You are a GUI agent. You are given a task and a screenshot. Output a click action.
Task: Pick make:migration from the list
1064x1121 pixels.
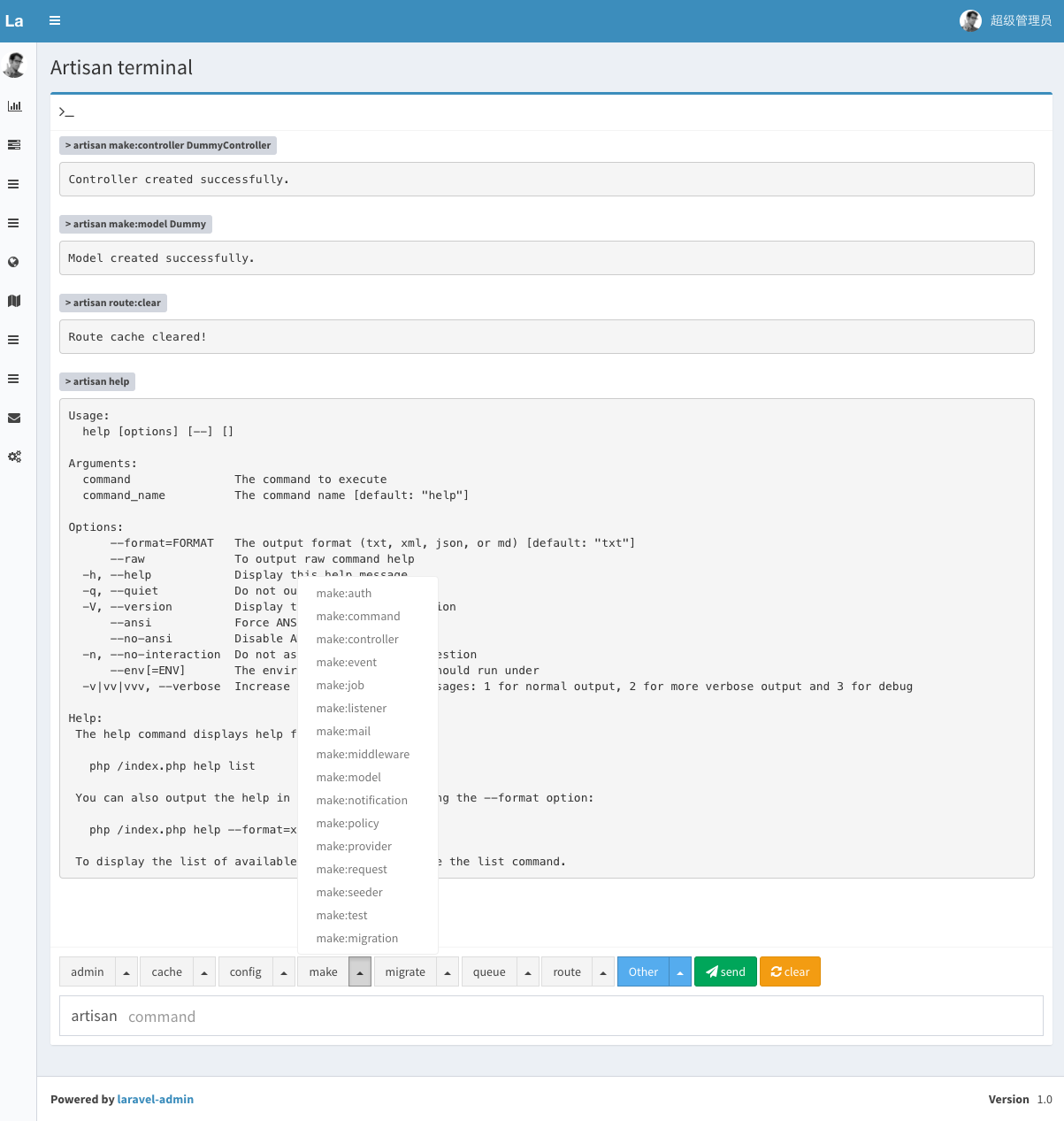pos(368,939)
